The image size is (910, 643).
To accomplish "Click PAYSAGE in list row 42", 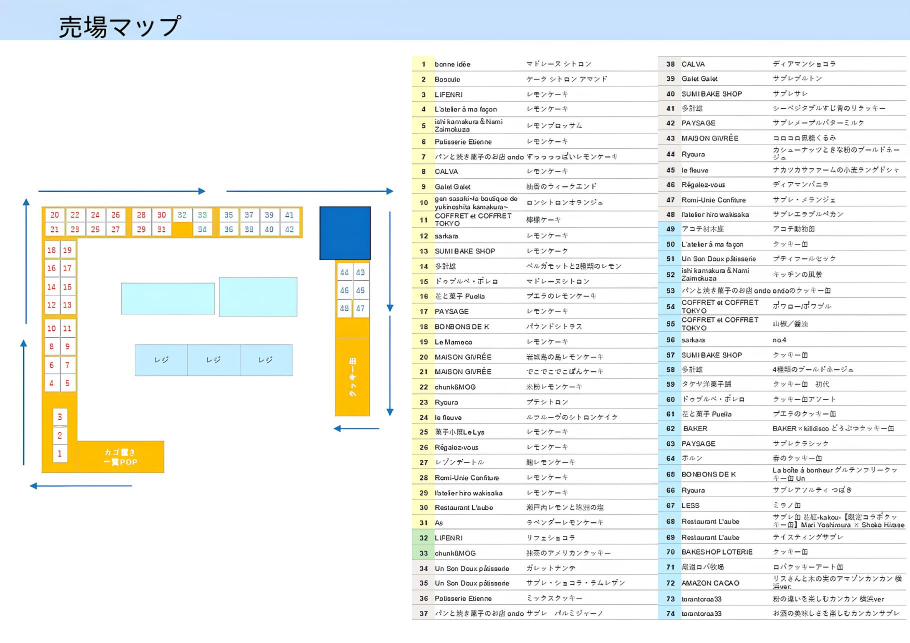I will (x=698, y=124).
